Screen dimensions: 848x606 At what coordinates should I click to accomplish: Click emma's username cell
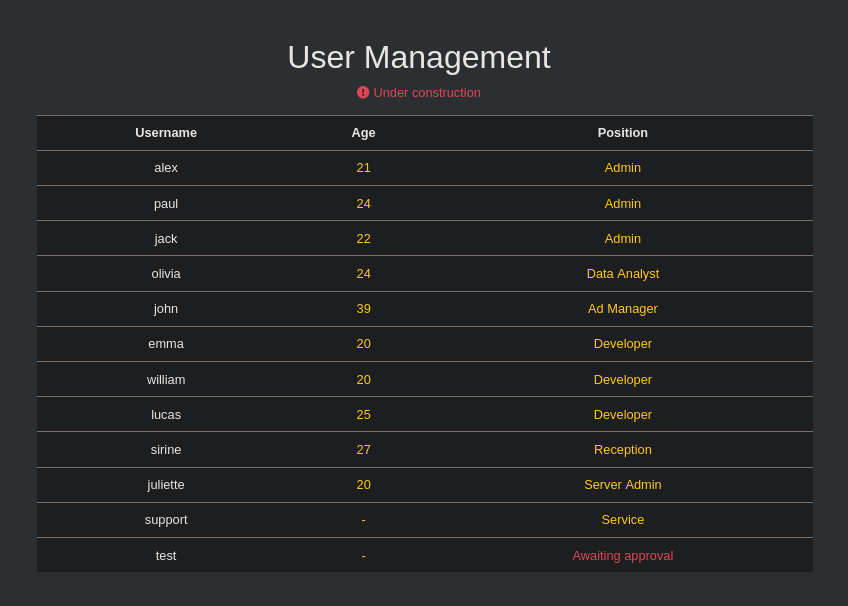click(166, 344)
